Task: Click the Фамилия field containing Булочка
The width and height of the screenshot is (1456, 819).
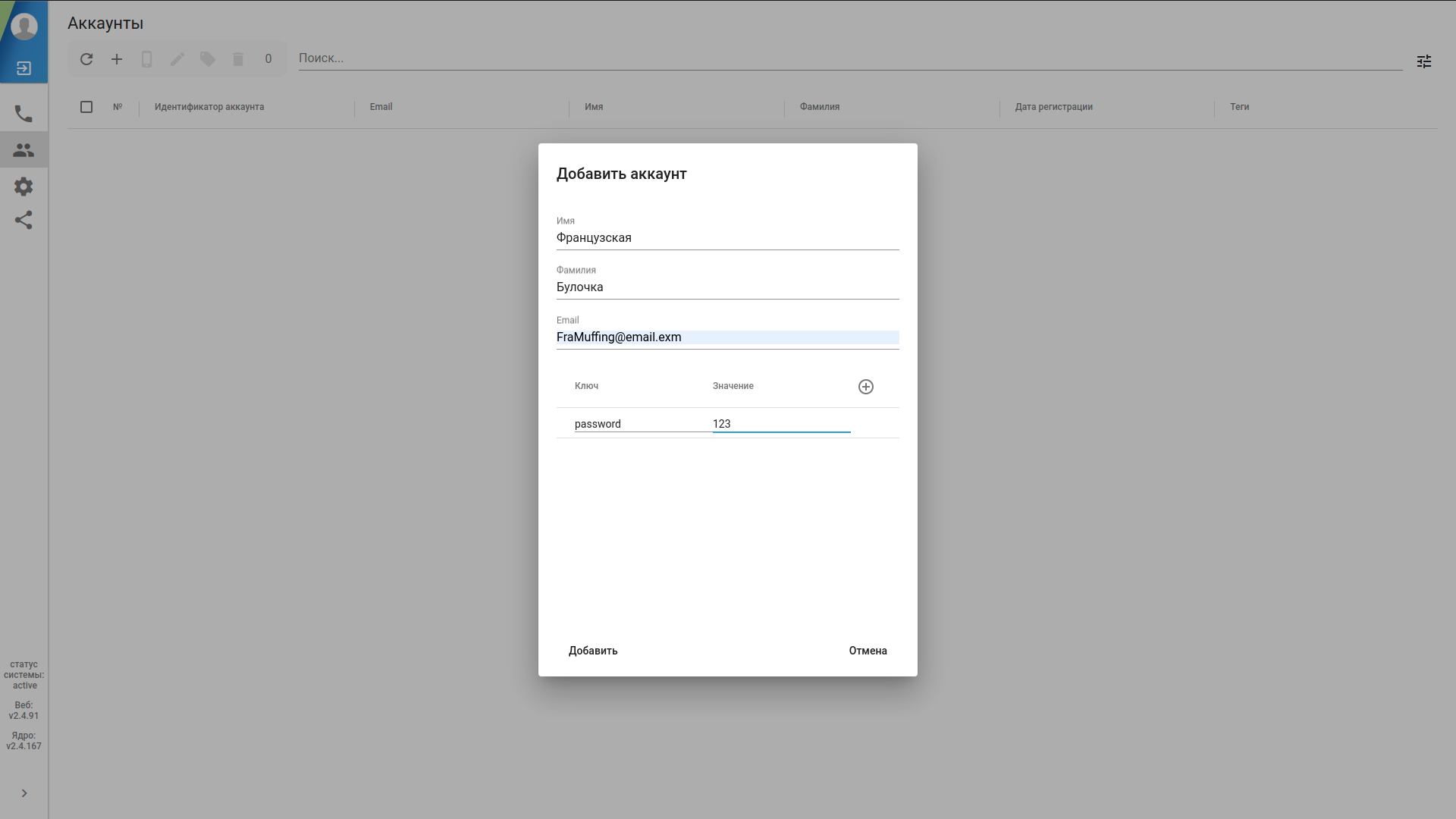Action: 726,287
